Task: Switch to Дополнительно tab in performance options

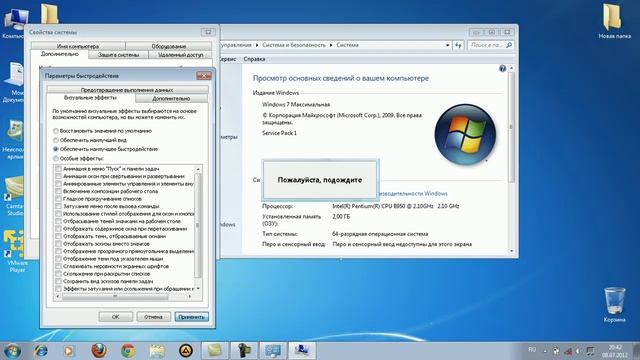Action: click(x=171, y=98)
